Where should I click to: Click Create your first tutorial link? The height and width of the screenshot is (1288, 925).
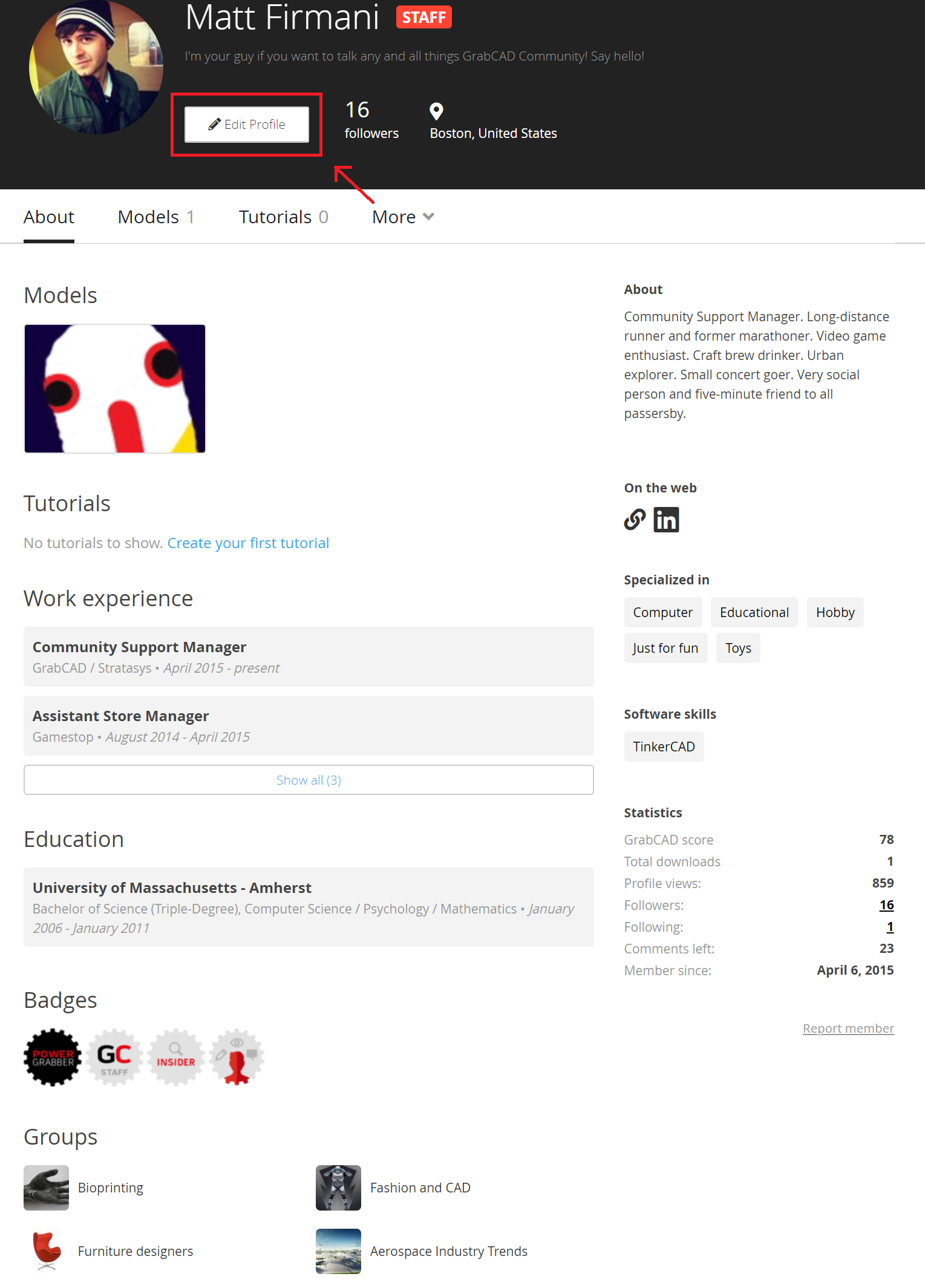pos(248,543)
